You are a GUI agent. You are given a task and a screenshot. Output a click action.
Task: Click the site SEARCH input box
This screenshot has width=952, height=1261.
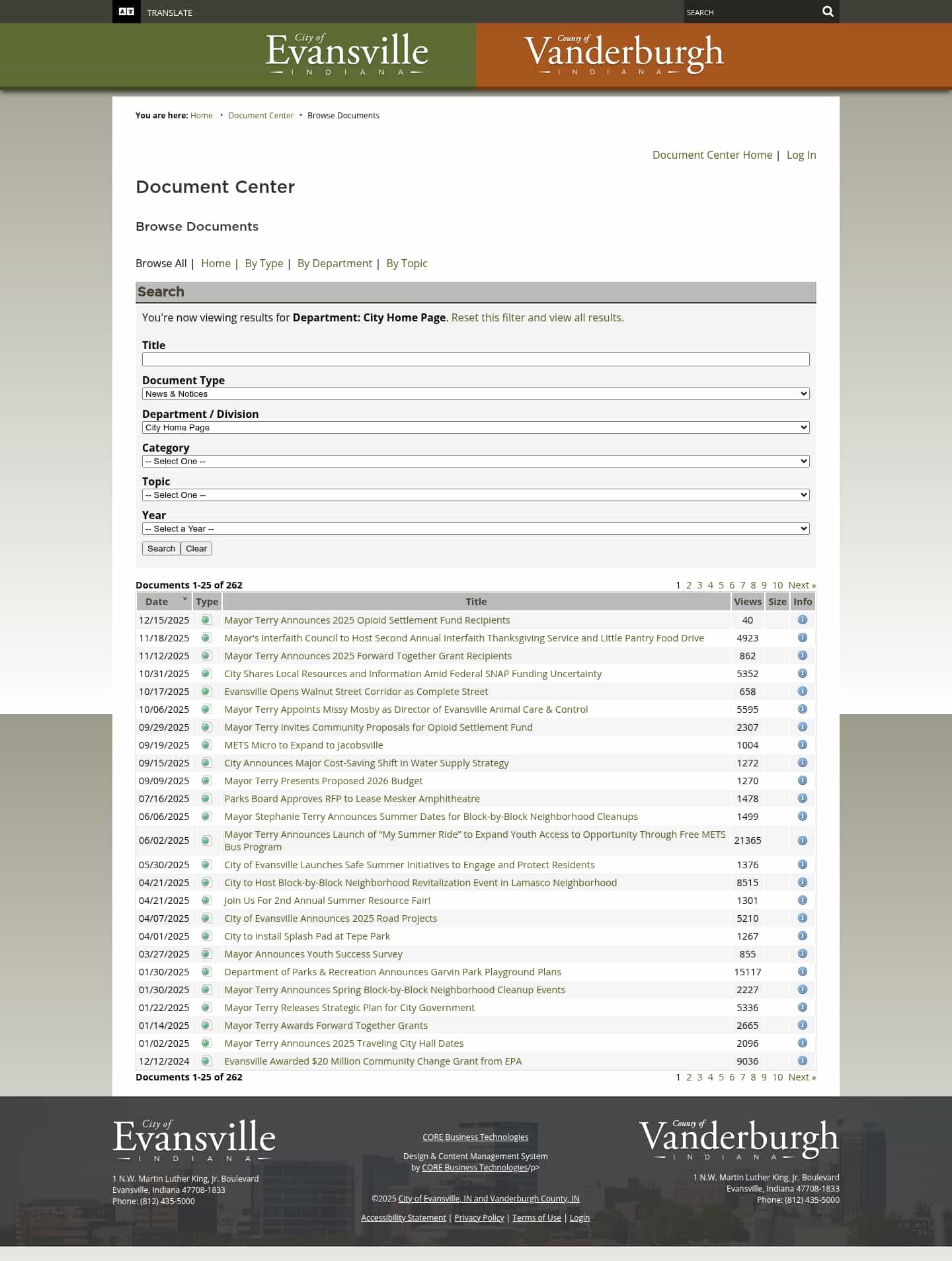coord(751,12)
